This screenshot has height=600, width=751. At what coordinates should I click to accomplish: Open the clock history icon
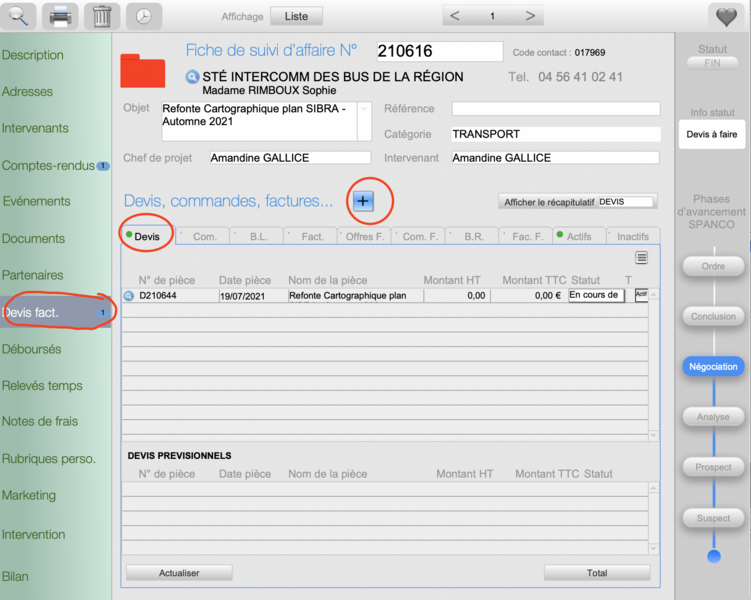[x=144, y=16]
